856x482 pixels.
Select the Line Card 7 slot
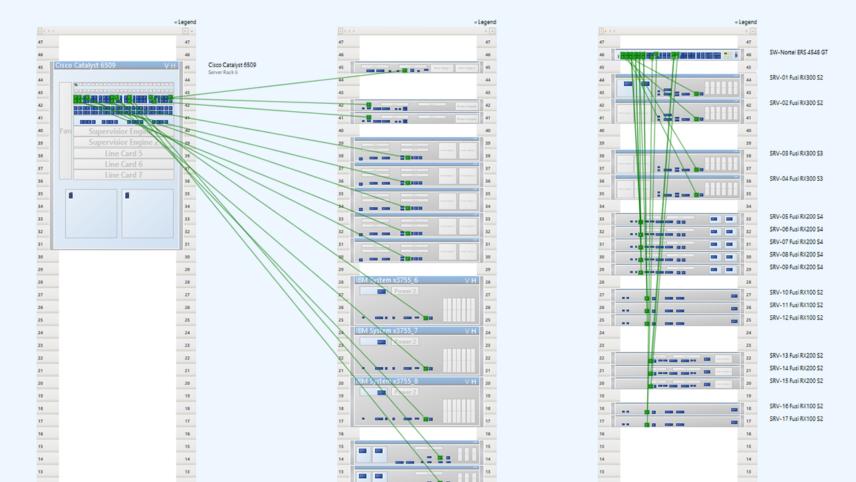[x=123, y=175]
